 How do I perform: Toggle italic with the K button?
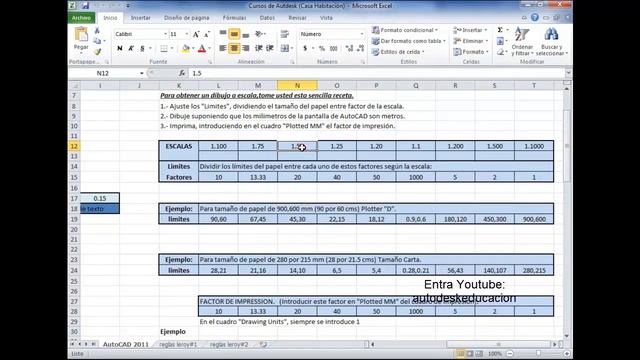(131, 48)
